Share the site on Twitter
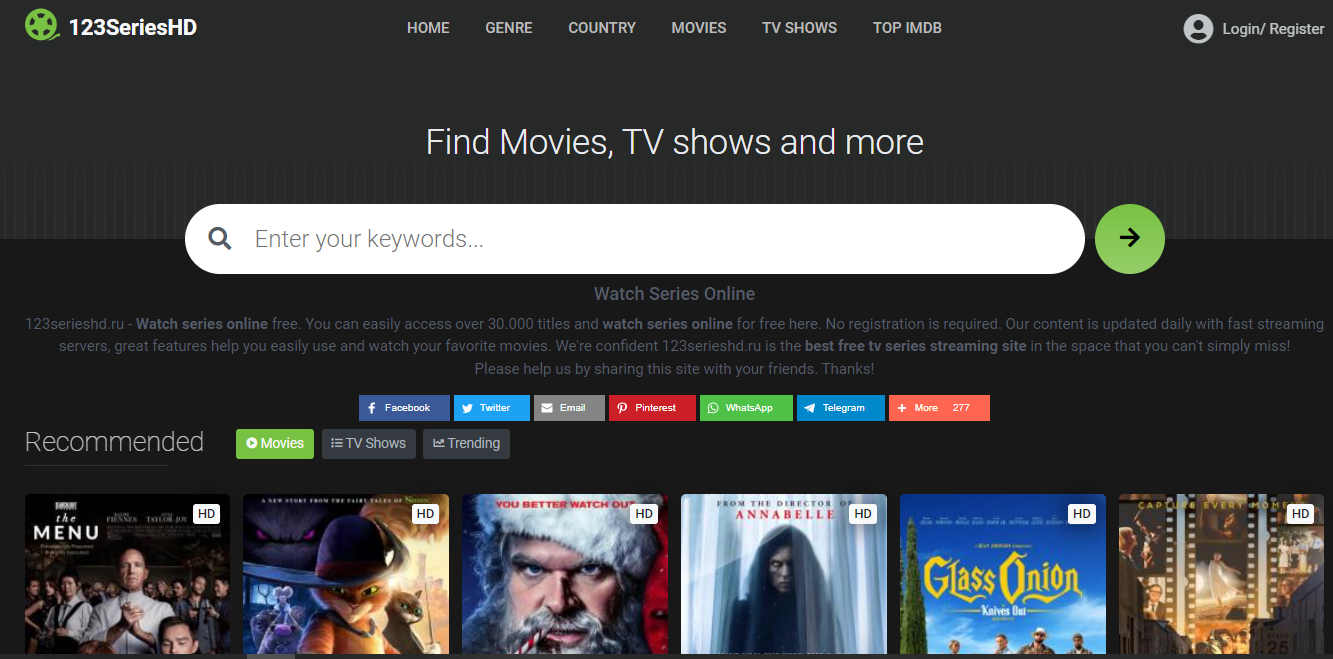Image resolution: width=1333 pixels, height=659 pixels. point(492,408)
